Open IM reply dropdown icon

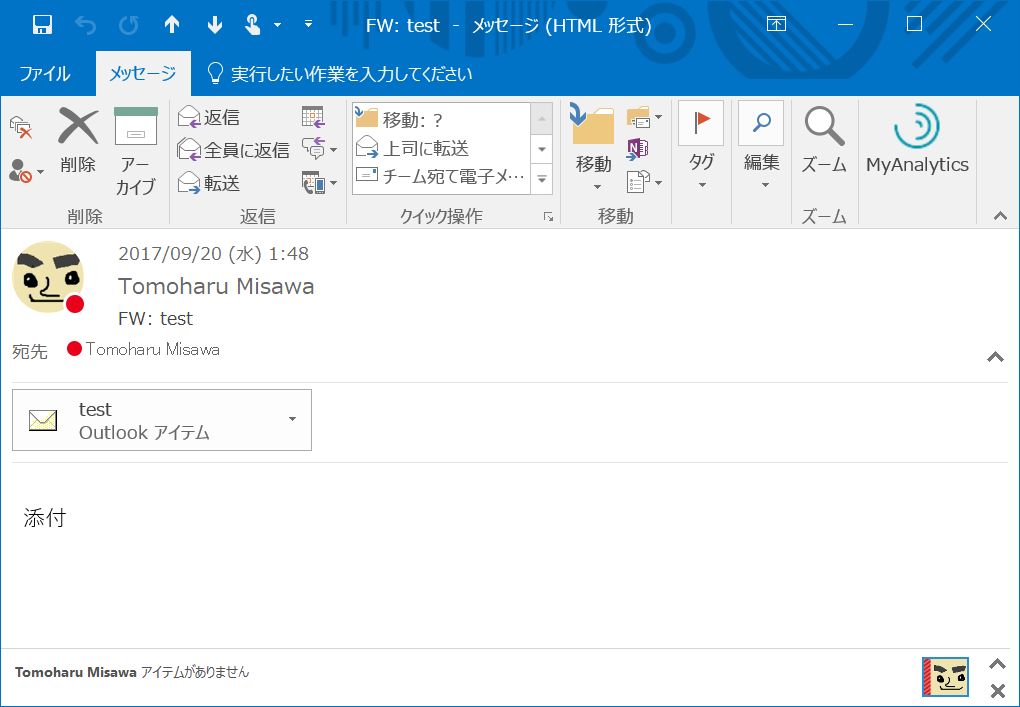(319, 150)
